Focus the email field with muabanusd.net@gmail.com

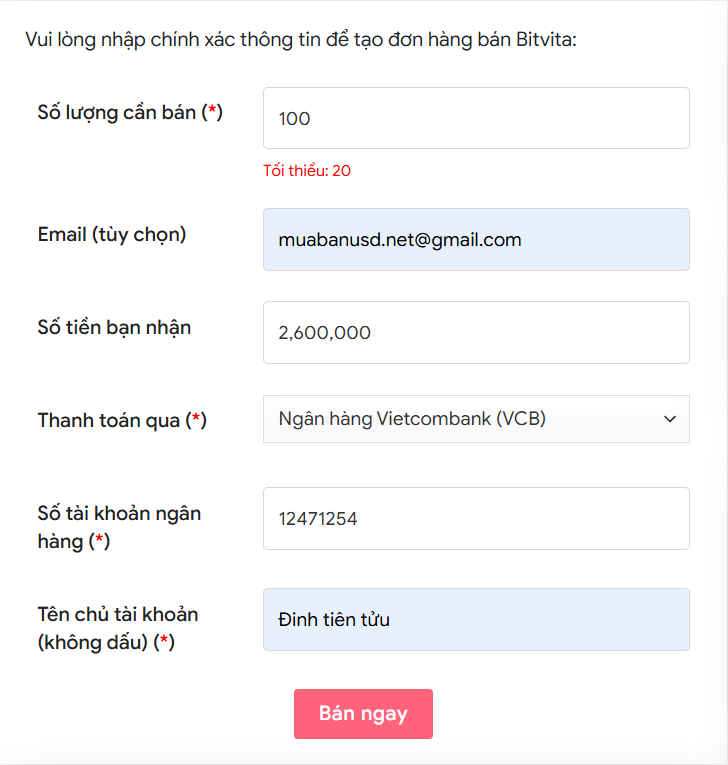click(x=476, y=240)
